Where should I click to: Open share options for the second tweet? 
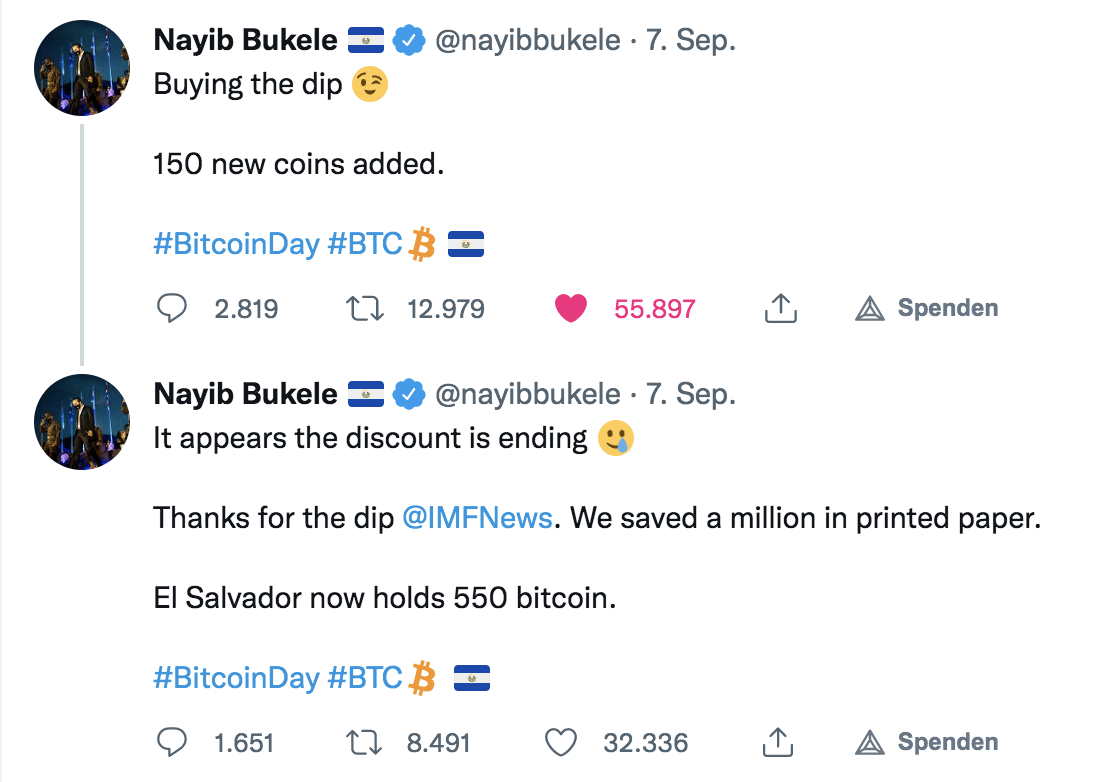780,742
